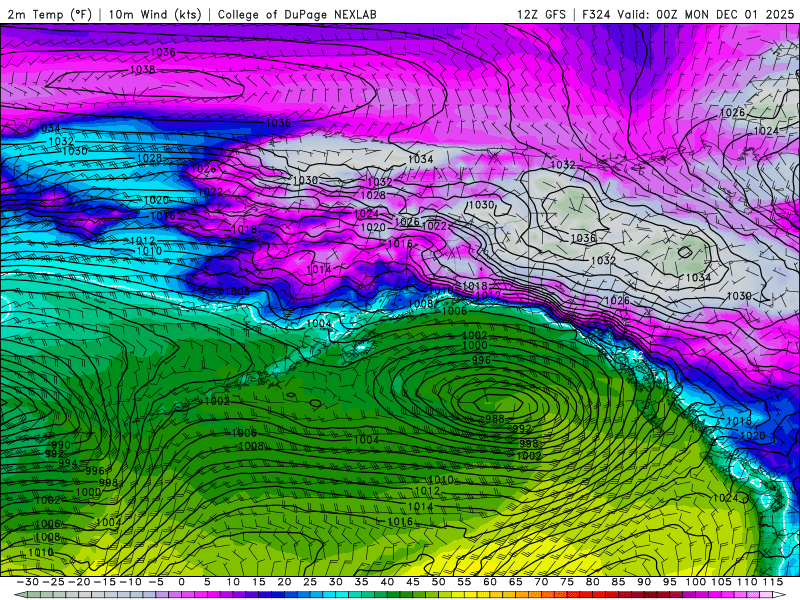Select the 988 low-pressure center label
The width and height of the screenshot is (800, 600).
494,419
